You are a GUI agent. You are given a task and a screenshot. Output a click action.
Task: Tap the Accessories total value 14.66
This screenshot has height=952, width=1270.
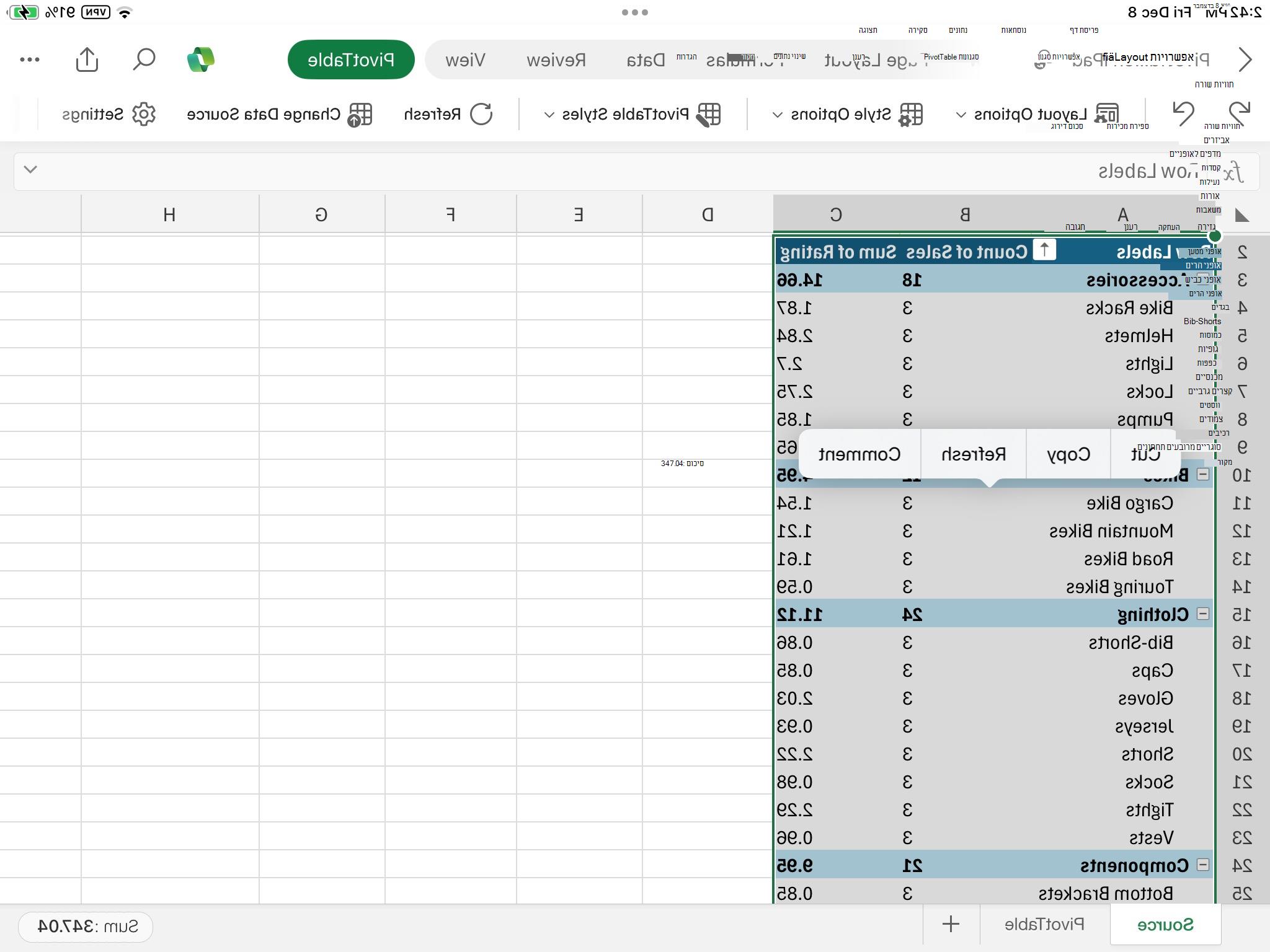[800, 280]
